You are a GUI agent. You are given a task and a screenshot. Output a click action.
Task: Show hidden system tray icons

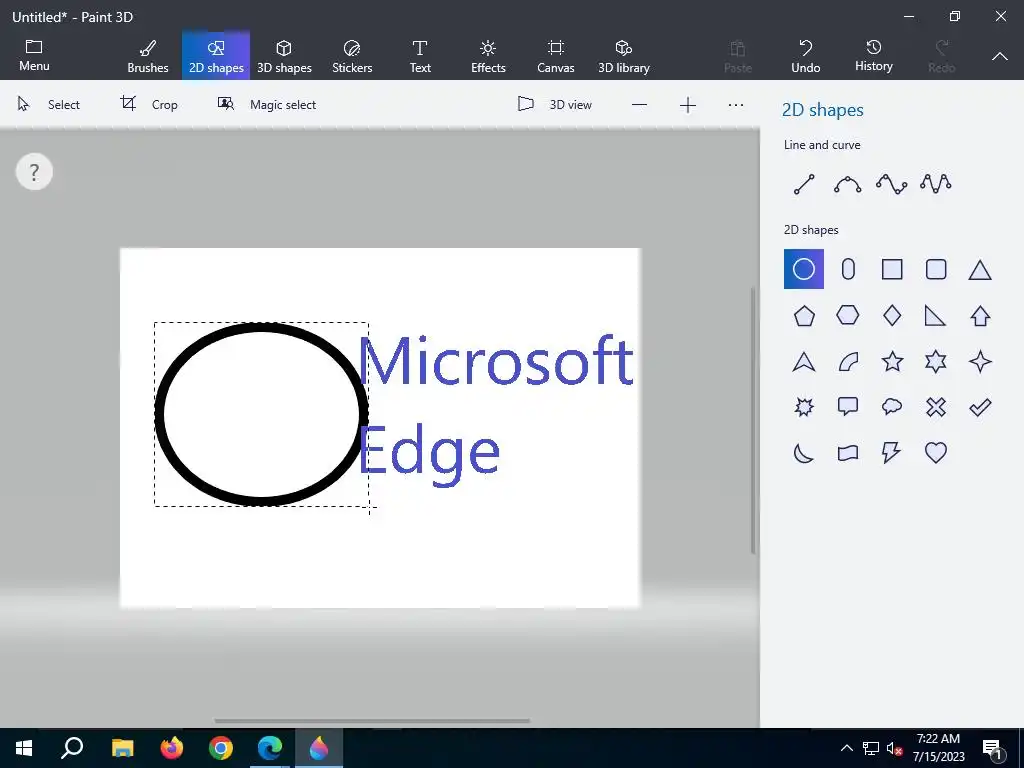point(846,748)
